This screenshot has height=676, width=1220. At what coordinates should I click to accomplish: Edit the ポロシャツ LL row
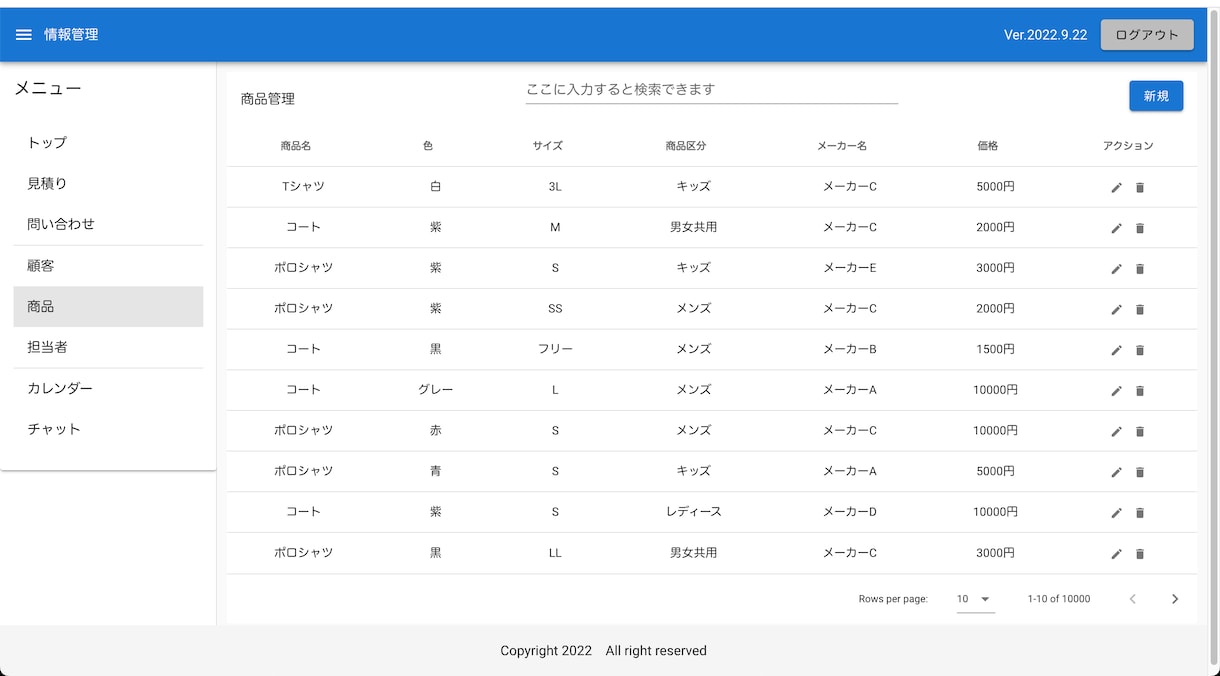pos(1117,554)
